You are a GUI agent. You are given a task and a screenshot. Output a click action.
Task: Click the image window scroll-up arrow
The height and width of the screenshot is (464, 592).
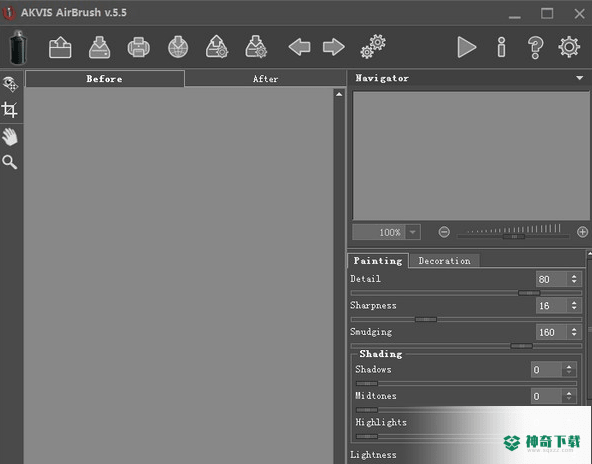pyautogui.click(x=339, y=94)
